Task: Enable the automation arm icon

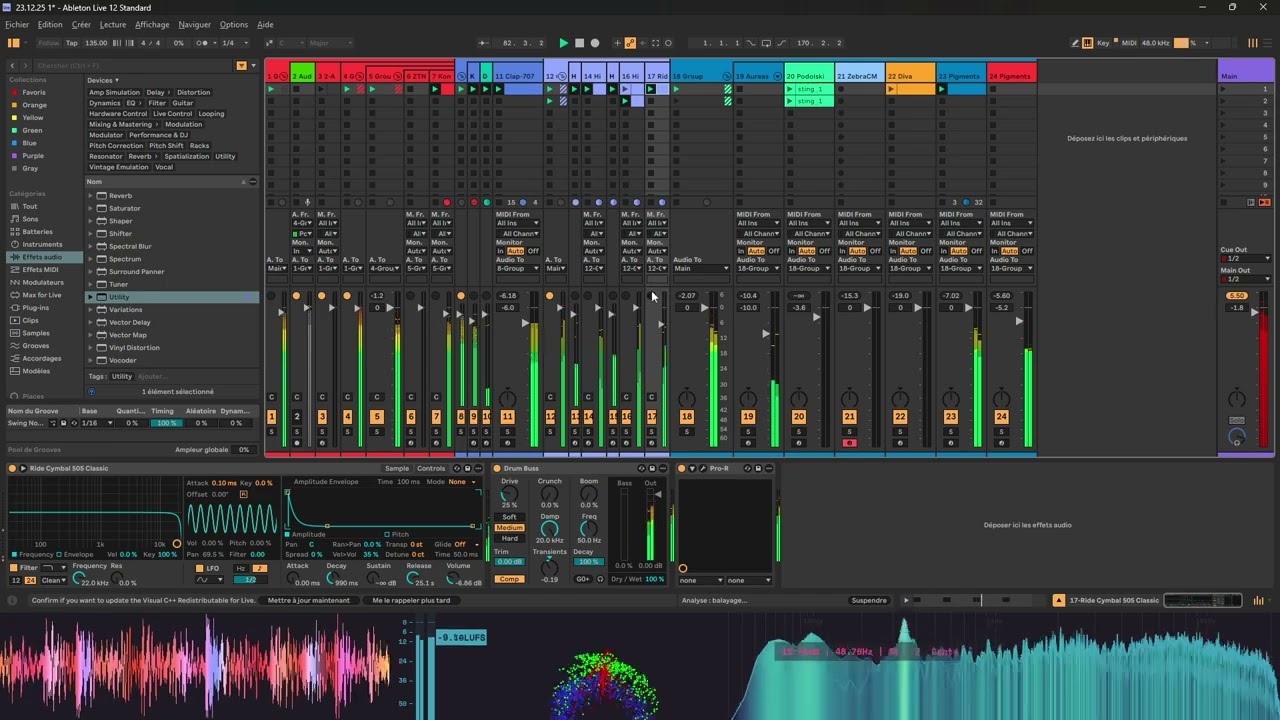Action: (630, 43)
